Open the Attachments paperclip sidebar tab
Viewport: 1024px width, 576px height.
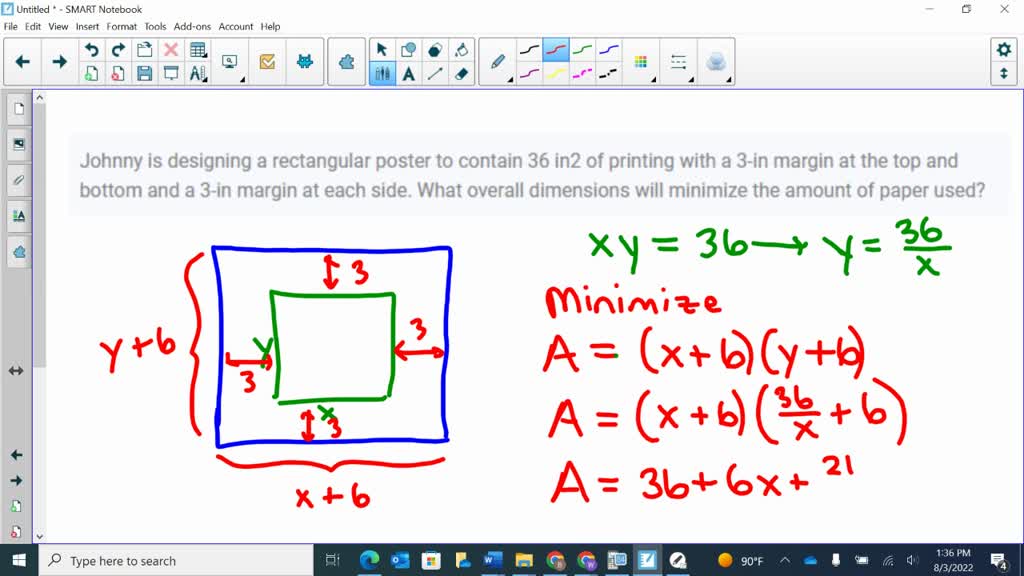(x=17, y=180)
